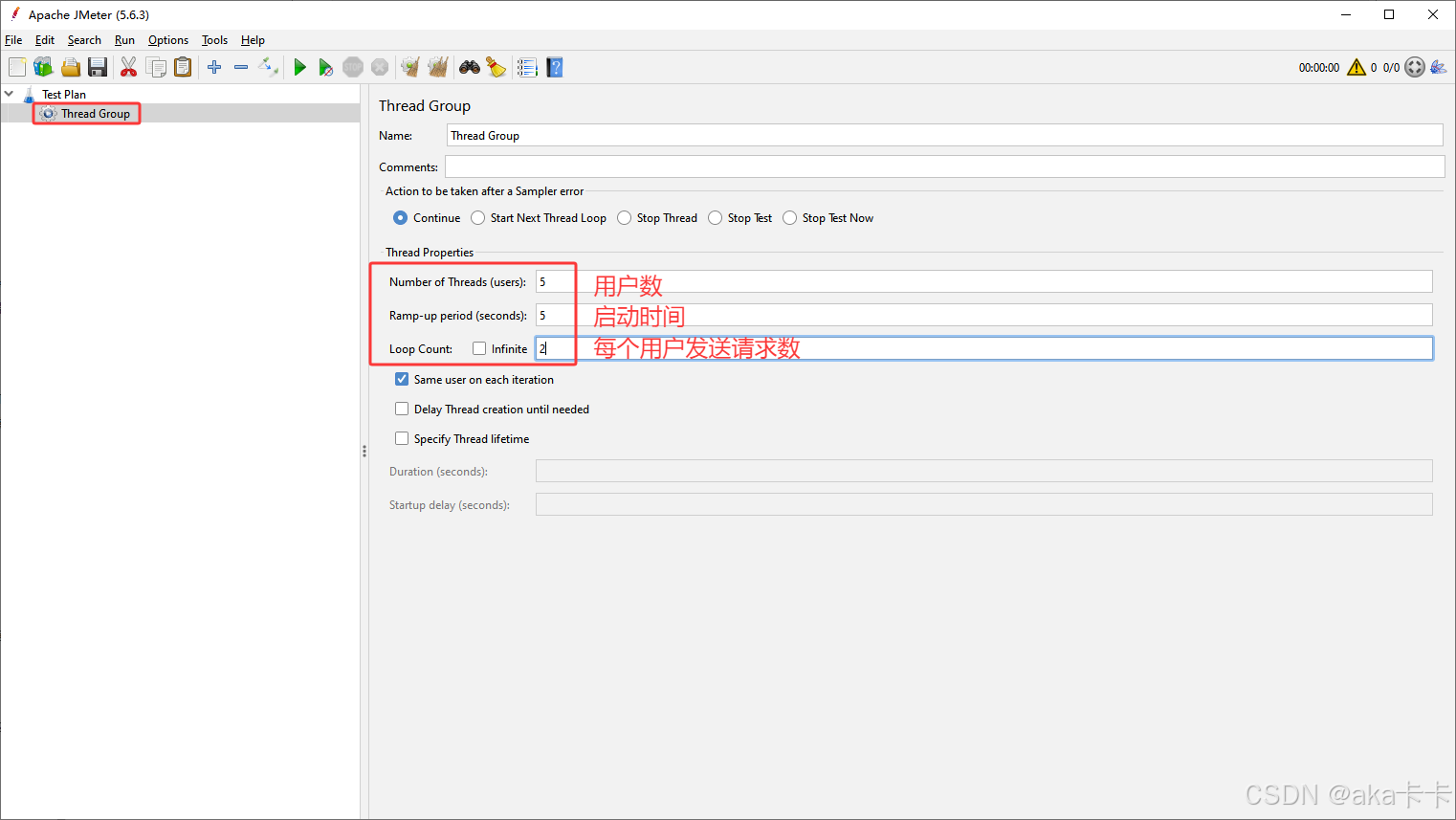
Task: Click the Ramp-up period field
Action: point(984,315)
